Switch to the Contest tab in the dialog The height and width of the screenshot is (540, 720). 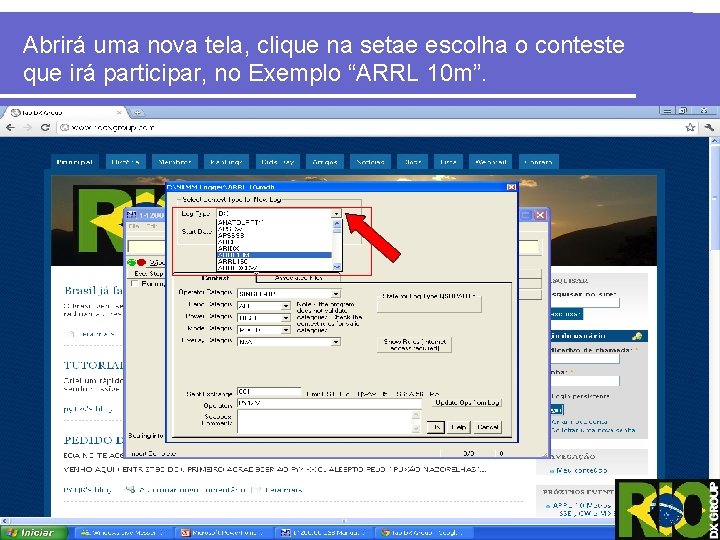(x=216, y=278)
